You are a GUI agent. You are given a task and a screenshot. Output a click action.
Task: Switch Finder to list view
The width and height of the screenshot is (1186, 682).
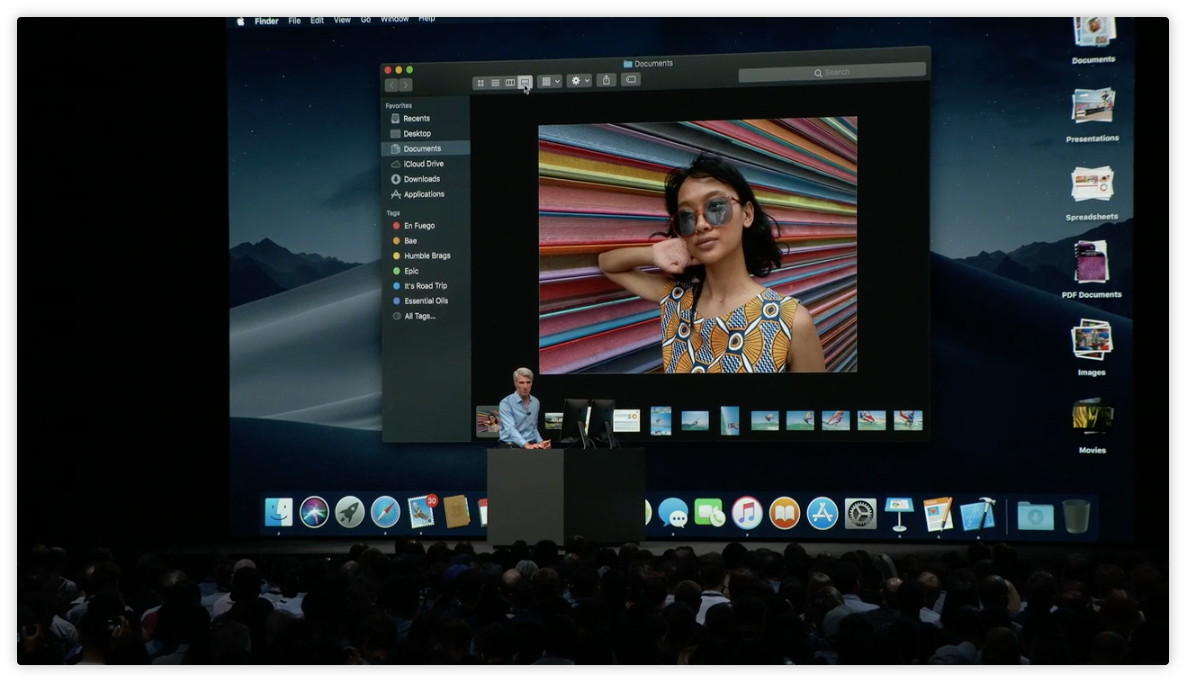pyautogui.click(x=495, y=82)
